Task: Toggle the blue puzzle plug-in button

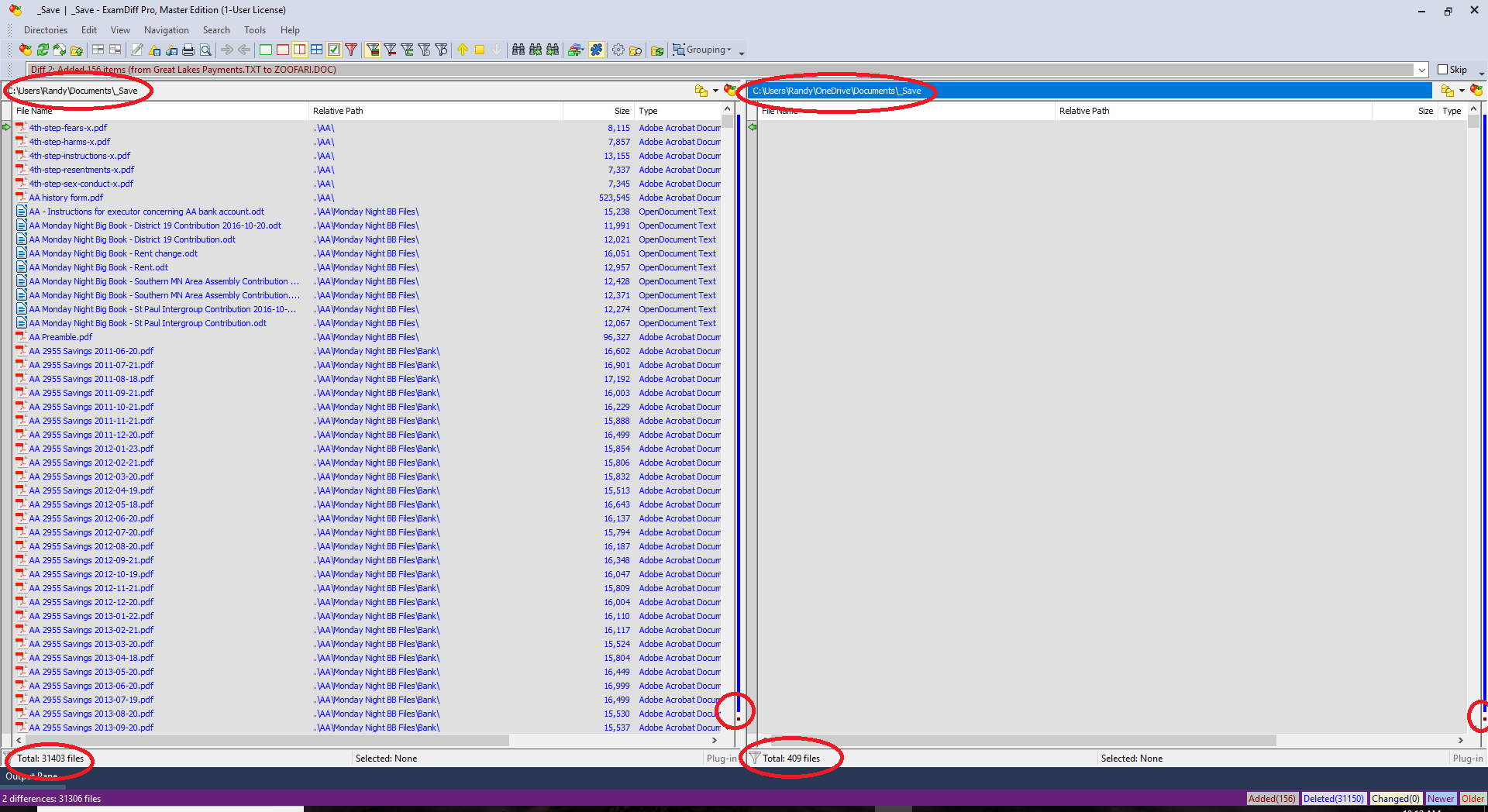Action: pos(597,50)
